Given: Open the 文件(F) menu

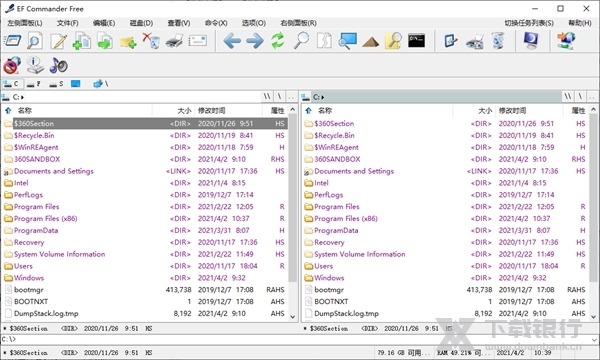Looking at the screenshot, I should coord(68,23).
